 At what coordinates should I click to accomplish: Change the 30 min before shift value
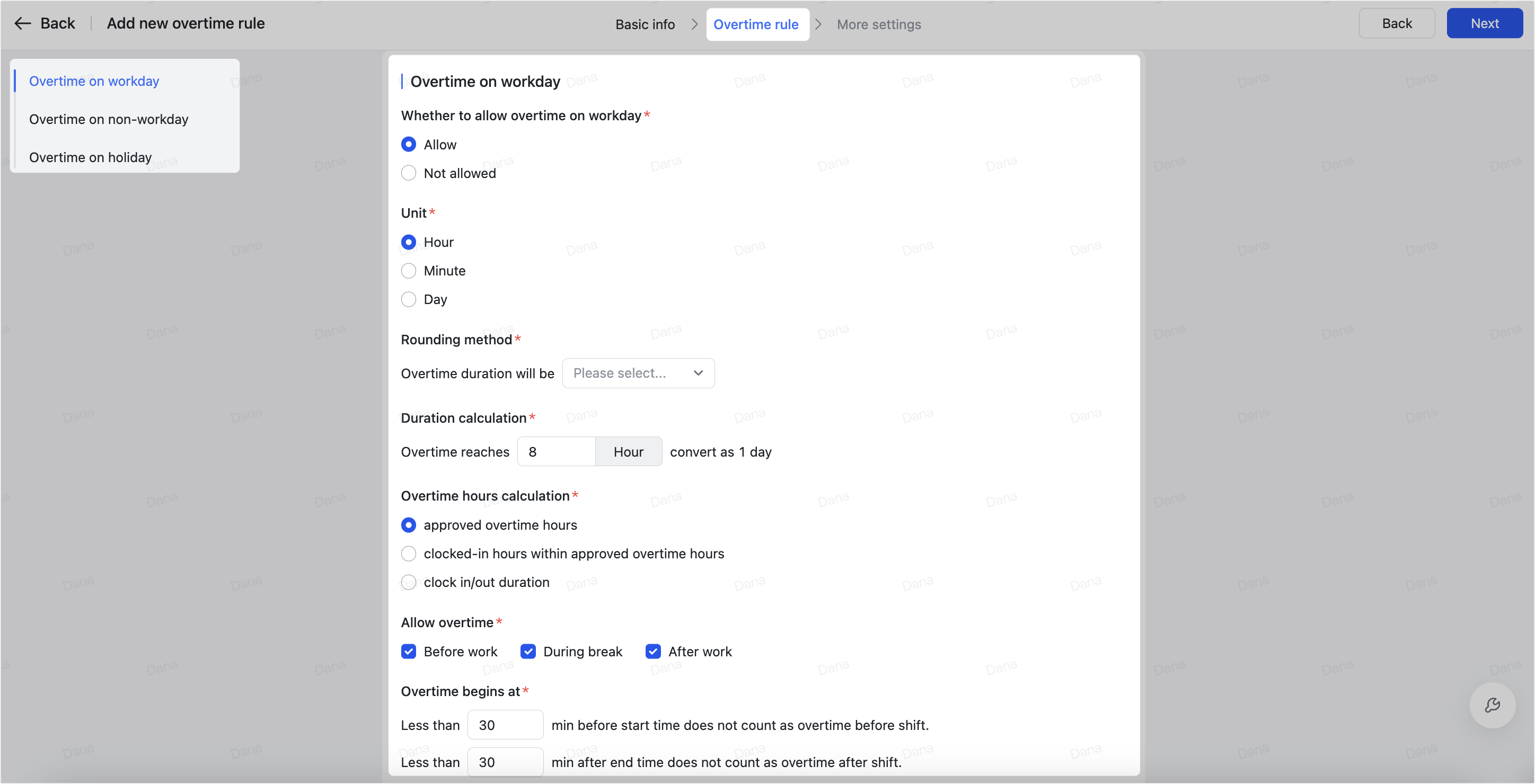coord(505,725)
